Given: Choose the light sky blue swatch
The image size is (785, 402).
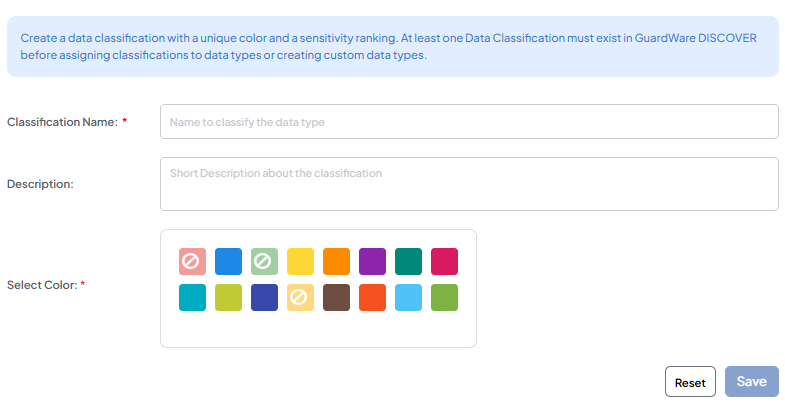Looking at the screenshot, I should tap(408, 297).
